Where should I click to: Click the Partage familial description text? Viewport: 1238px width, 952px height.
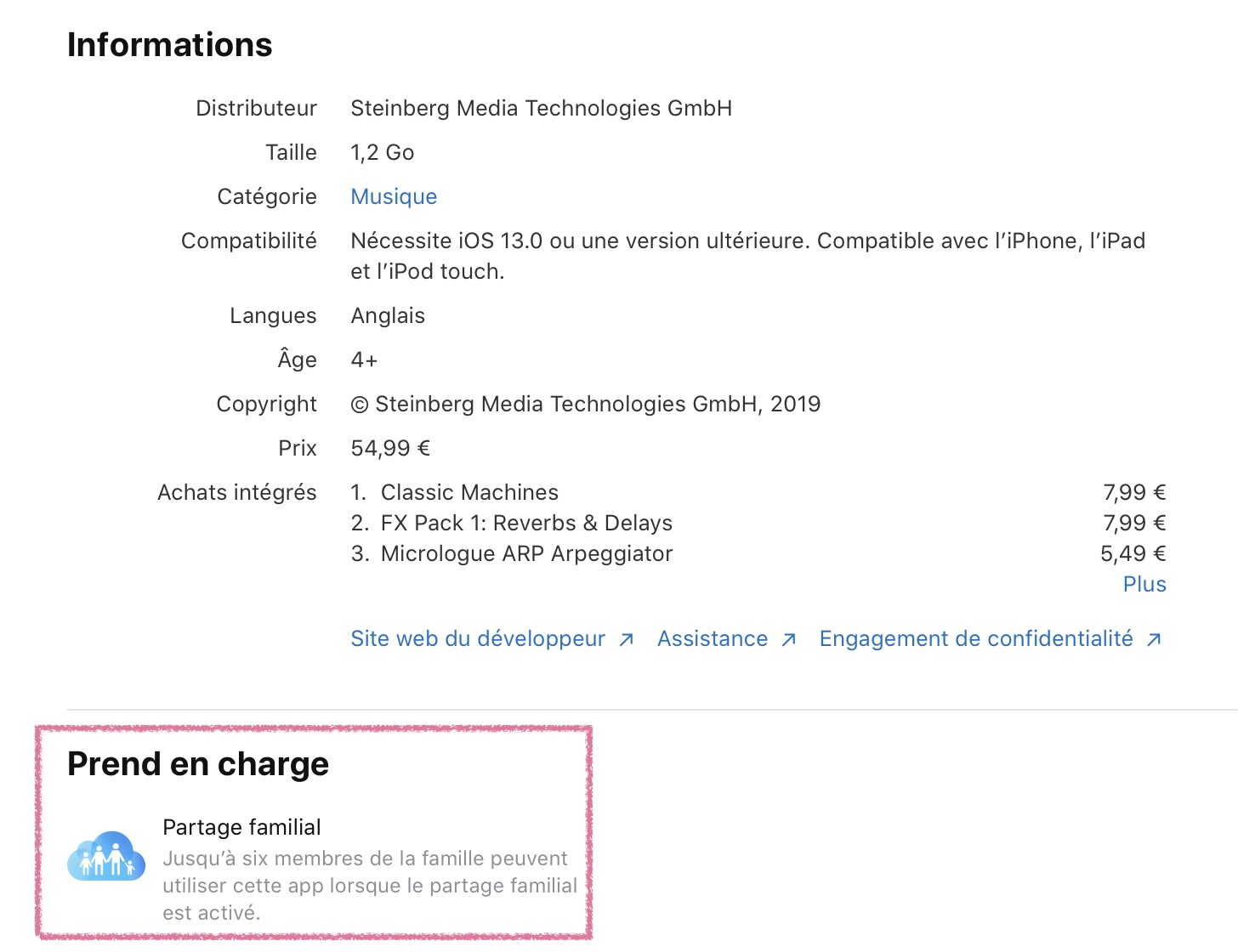(x=369, y=886)
